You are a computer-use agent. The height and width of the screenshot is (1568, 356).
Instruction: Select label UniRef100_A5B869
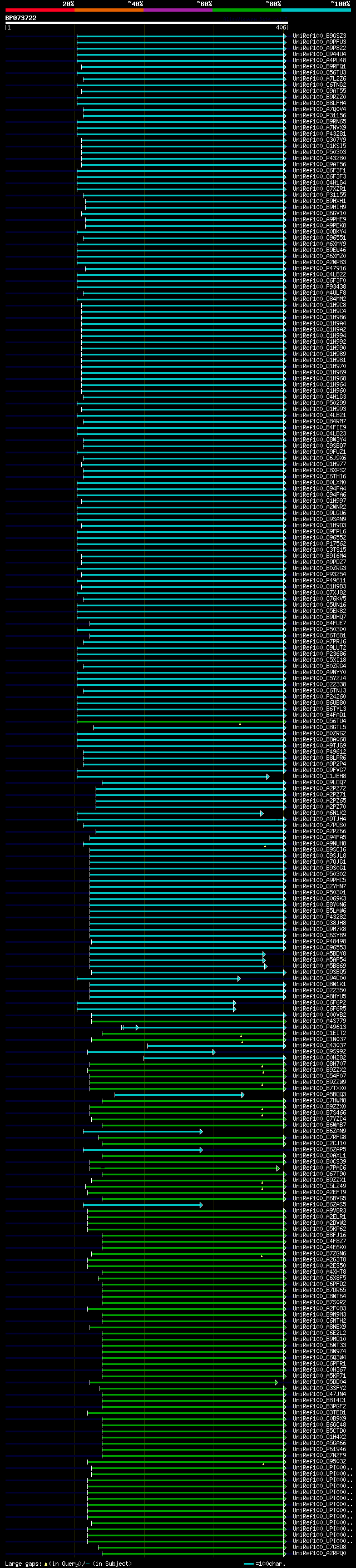click(319, 966)
